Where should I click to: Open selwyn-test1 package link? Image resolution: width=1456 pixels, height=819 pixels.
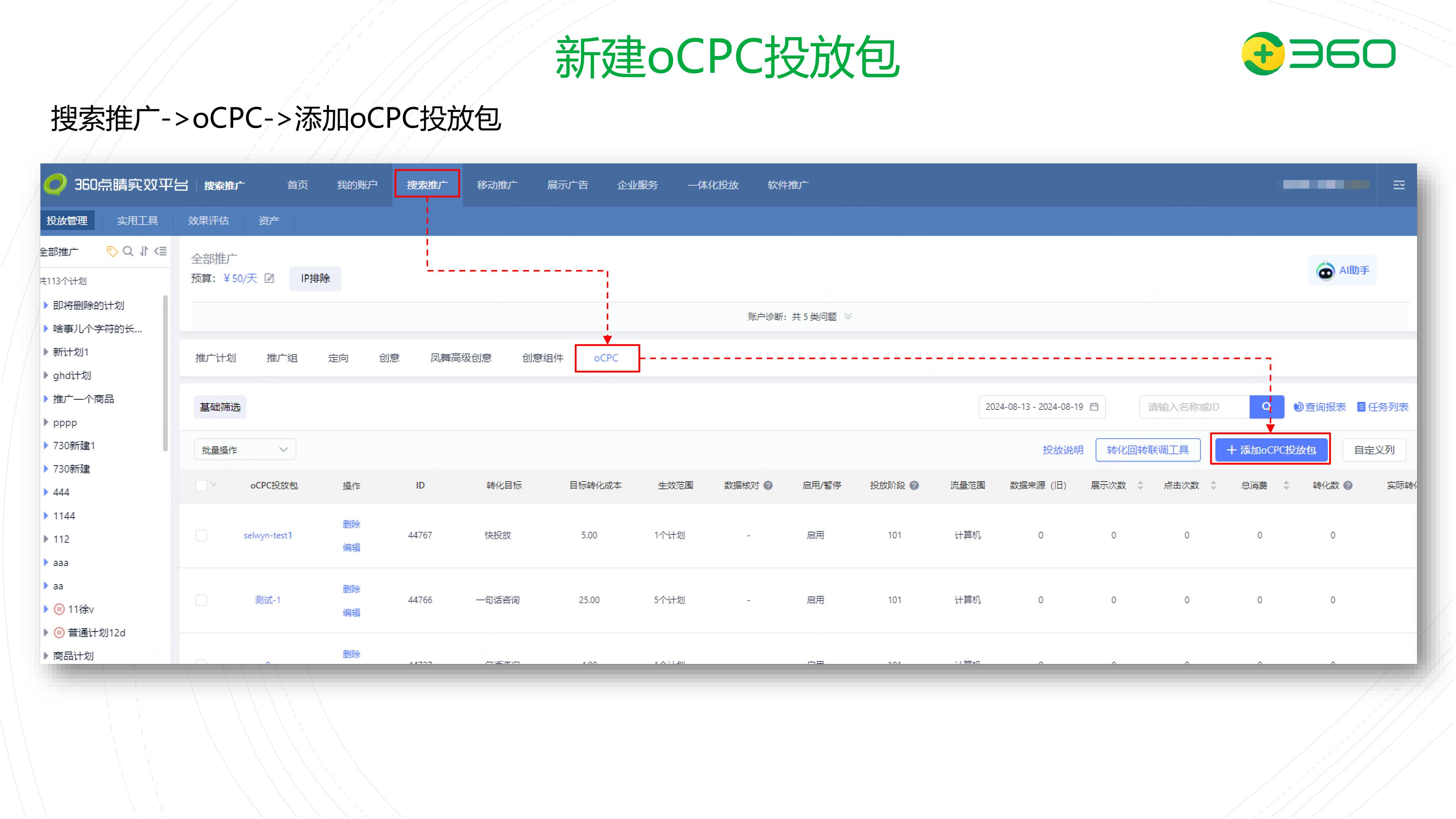[268, 535]
